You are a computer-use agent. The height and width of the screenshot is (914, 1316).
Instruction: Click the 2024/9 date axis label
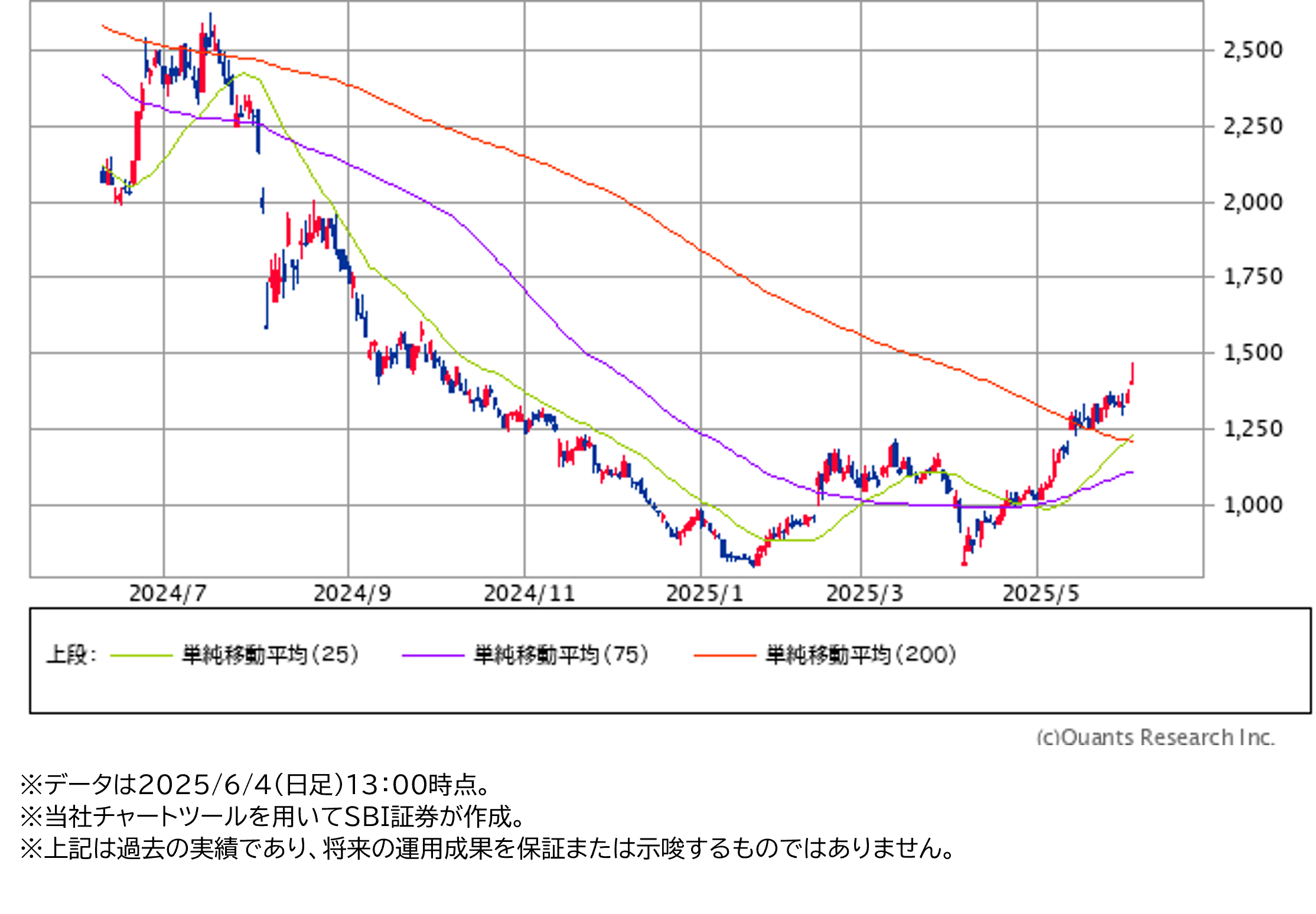[352, 593]
